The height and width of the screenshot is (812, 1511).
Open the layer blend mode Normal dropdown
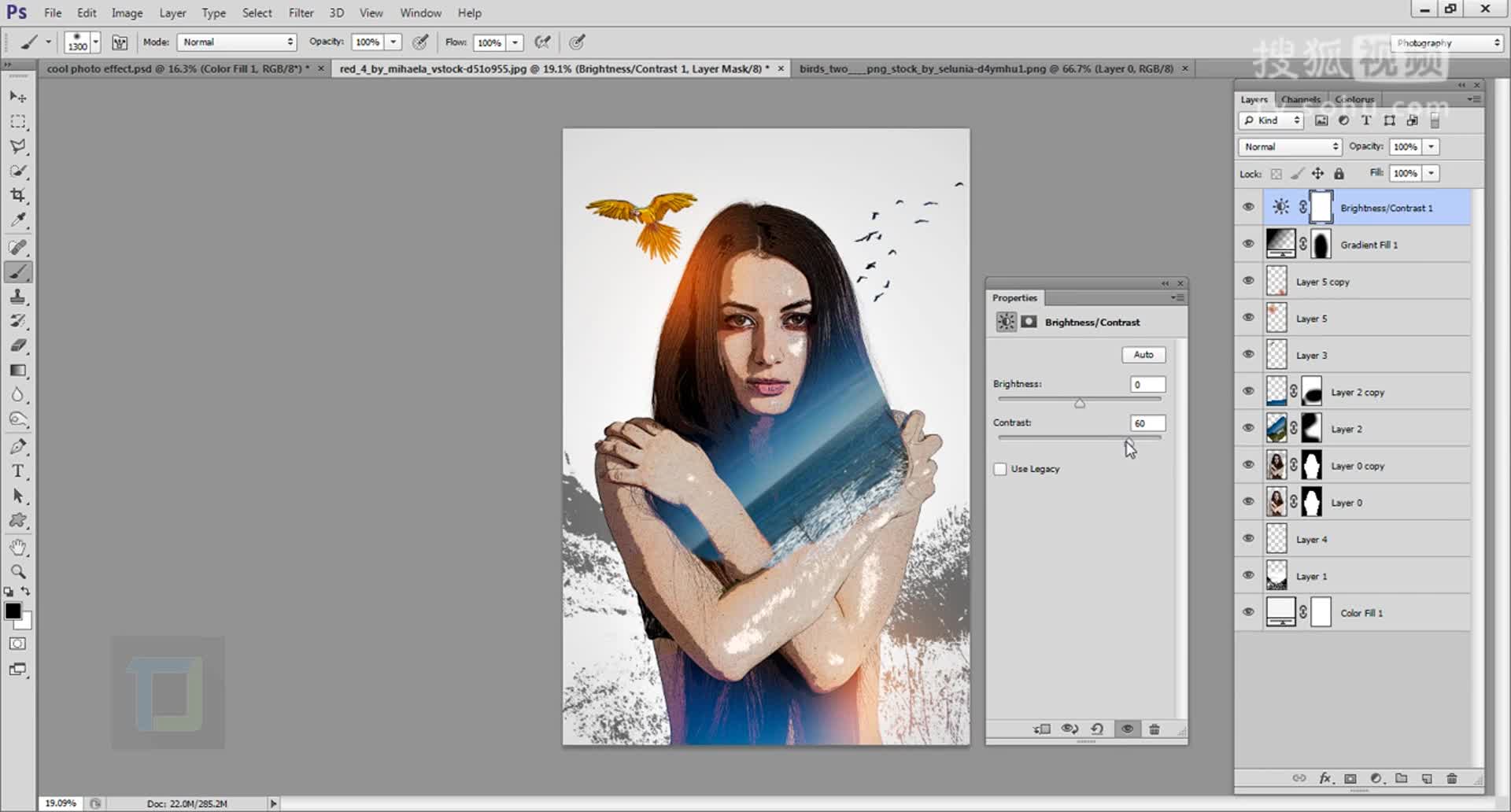point(1289,147)
